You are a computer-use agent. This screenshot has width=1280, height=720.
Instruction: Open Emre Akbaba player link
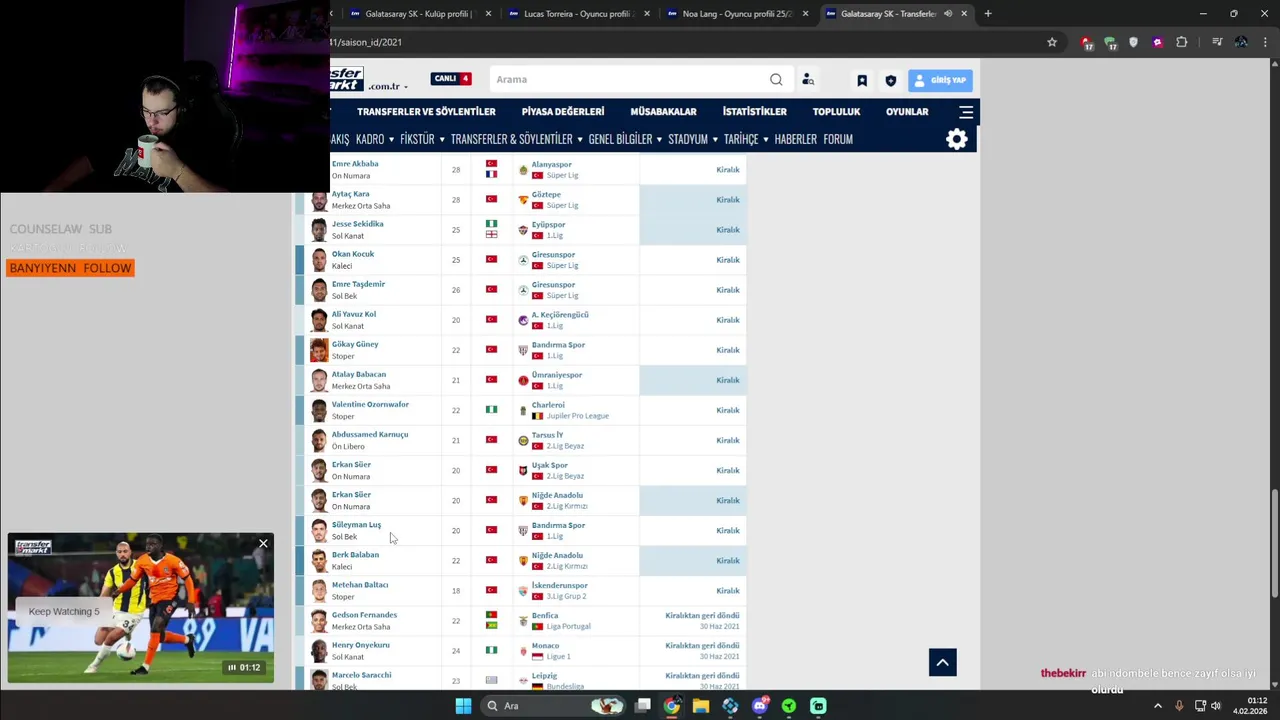(x=355, y=164)
